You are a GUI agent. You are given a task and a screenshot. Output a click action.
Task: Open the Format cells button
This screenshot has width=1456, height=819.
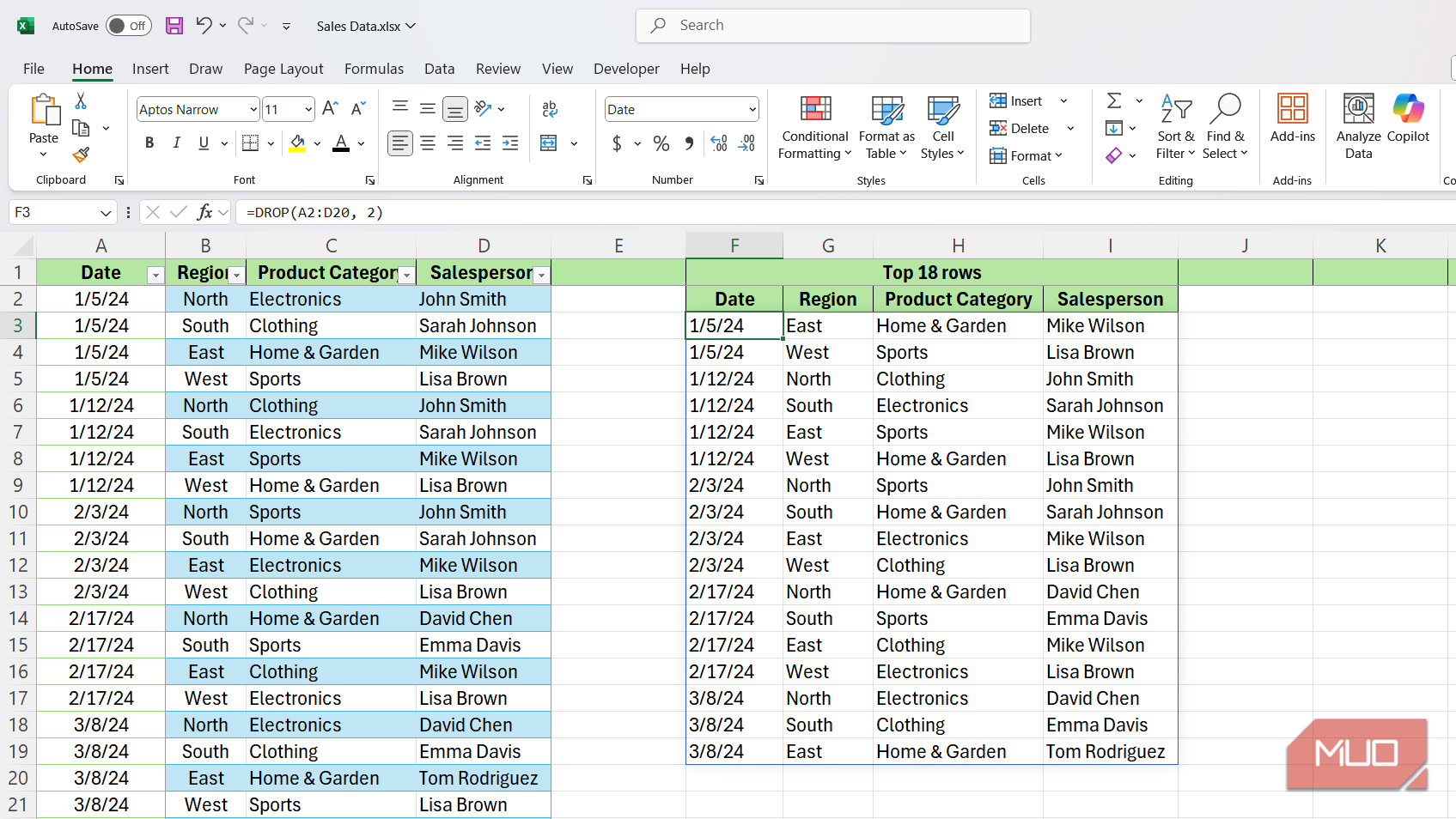(x=1027, y=155)
